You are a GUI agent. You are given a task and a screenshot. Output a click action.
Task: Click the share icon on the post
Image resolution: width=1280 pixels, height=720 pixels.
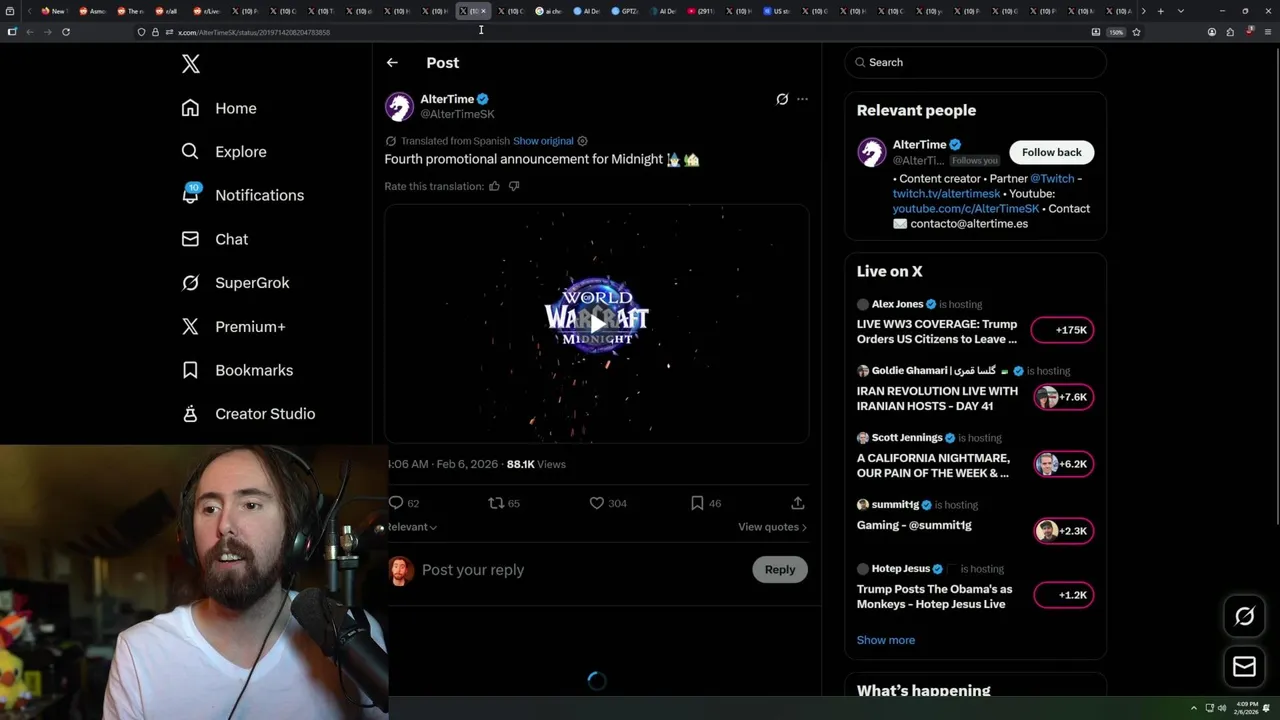point(798,503)
